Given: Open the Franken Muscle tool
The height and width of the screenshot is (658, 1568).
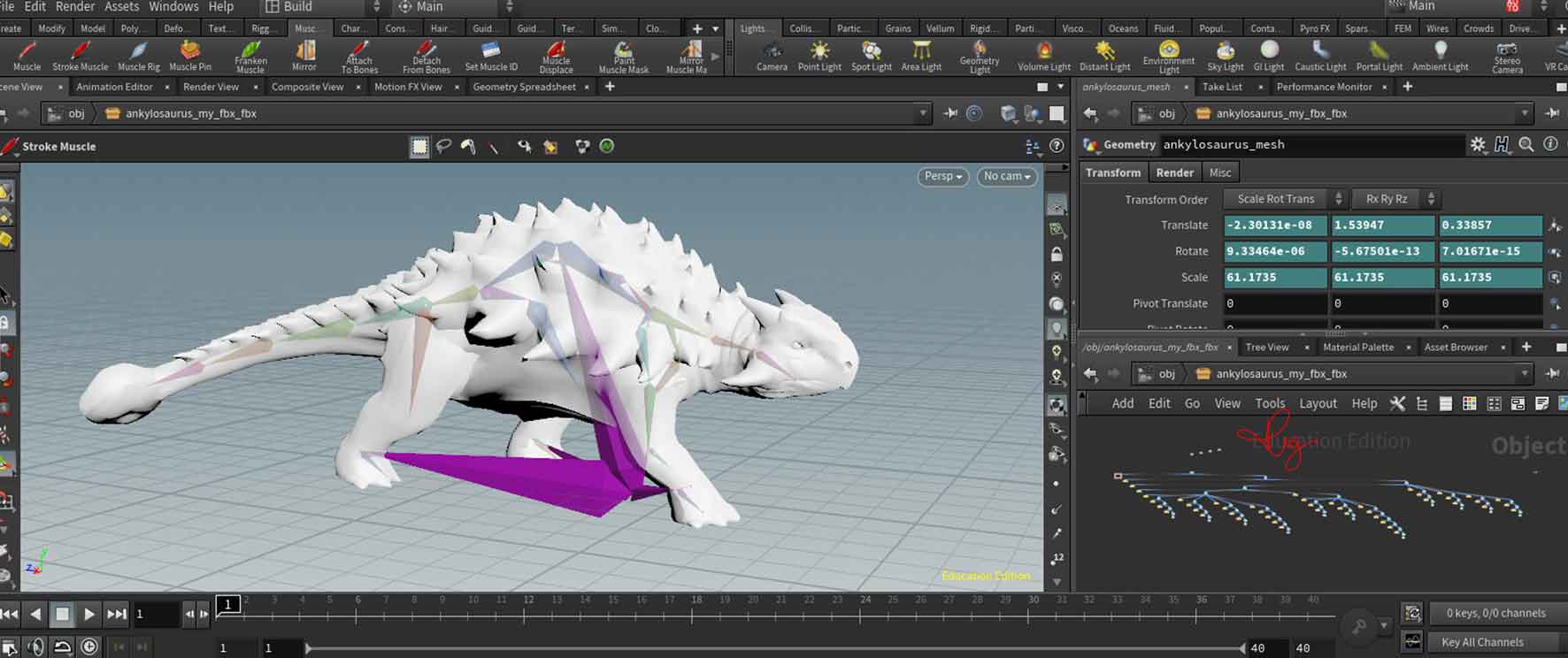Looking at the screenshot, I should click(x=250, y=57).
